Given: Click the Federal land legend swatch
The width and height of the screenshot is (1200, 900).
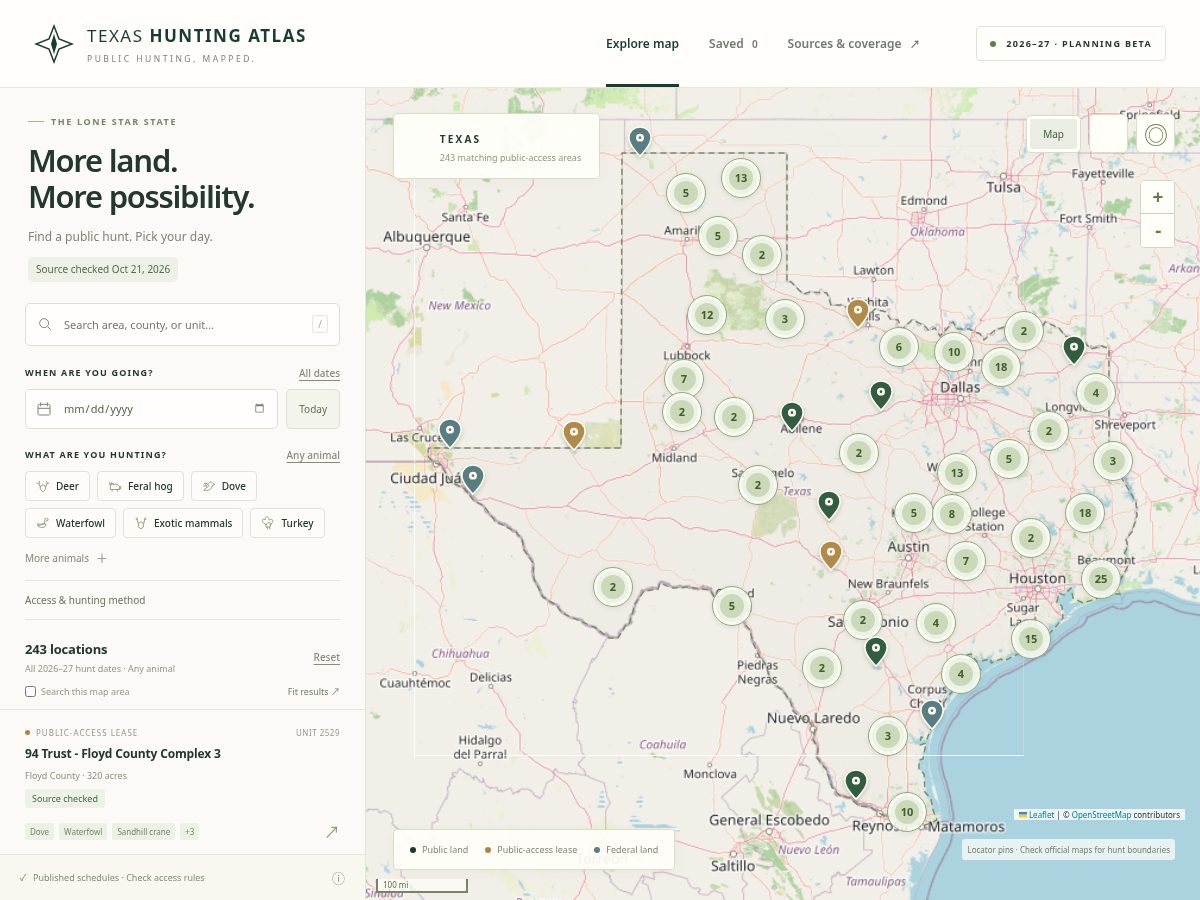Looking at the screenshot, I should [597, 850].
